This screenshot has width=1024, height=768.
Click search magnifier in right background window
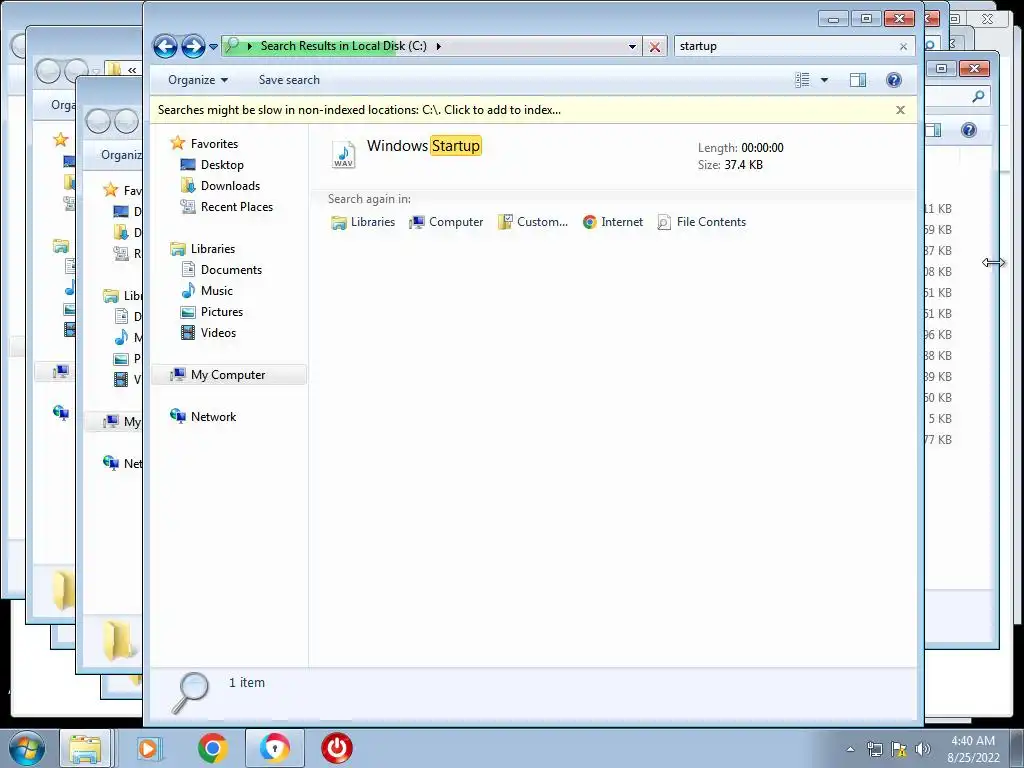click(x=978, y=97)
